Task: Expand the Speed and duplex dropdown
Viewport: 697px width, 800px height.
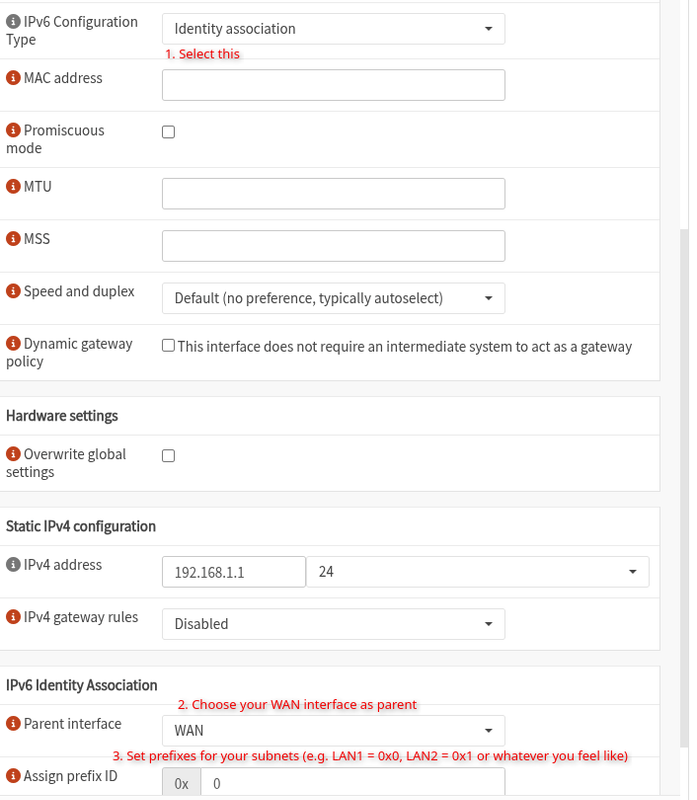Action: click(334, 298)
